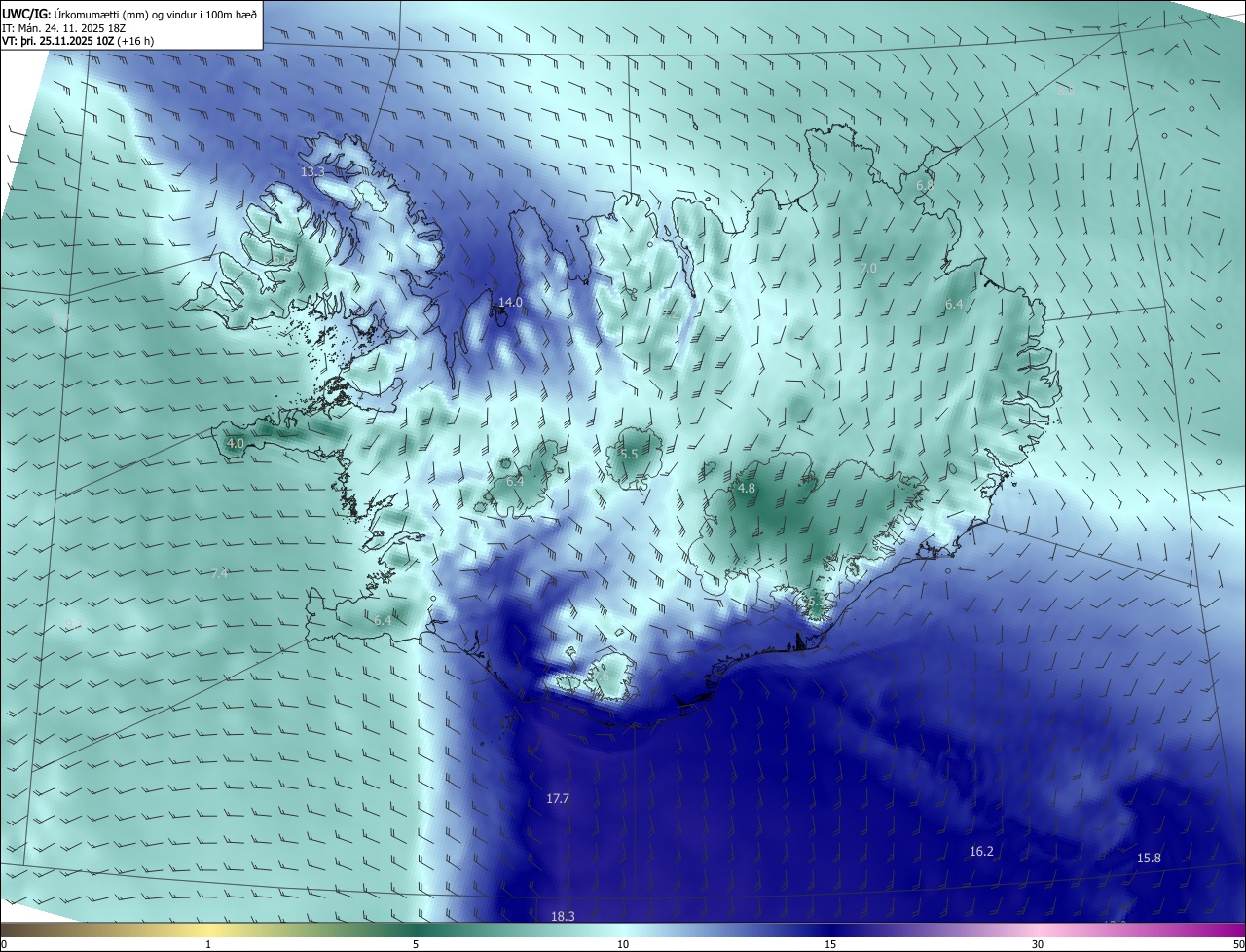Click the color scale tick label '15'

830,944
